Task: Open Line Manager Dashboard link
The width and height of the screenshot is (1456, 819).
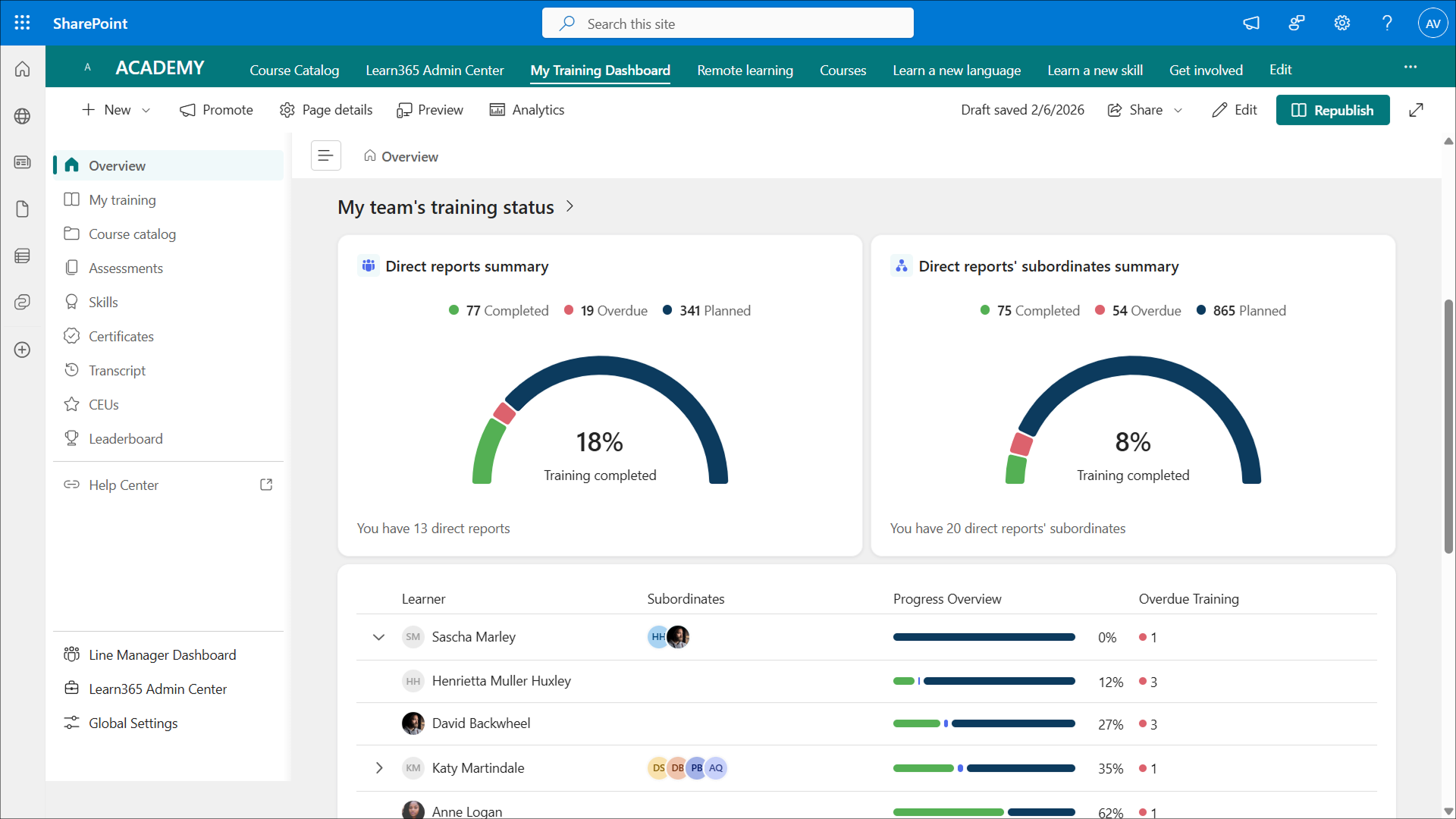Action: (x=162, y=654)
